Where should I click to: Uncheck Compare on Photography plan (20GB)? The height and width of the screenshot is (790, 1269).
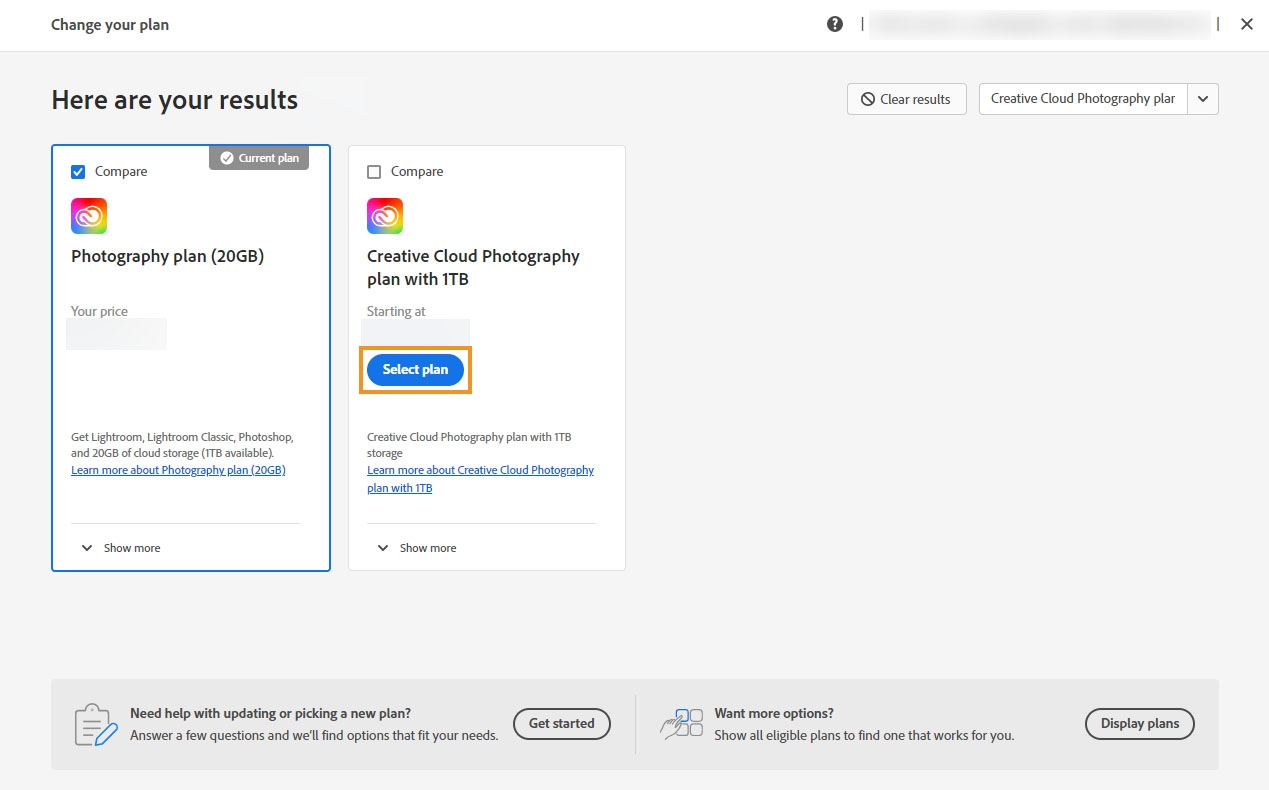(x=78, y=172)
